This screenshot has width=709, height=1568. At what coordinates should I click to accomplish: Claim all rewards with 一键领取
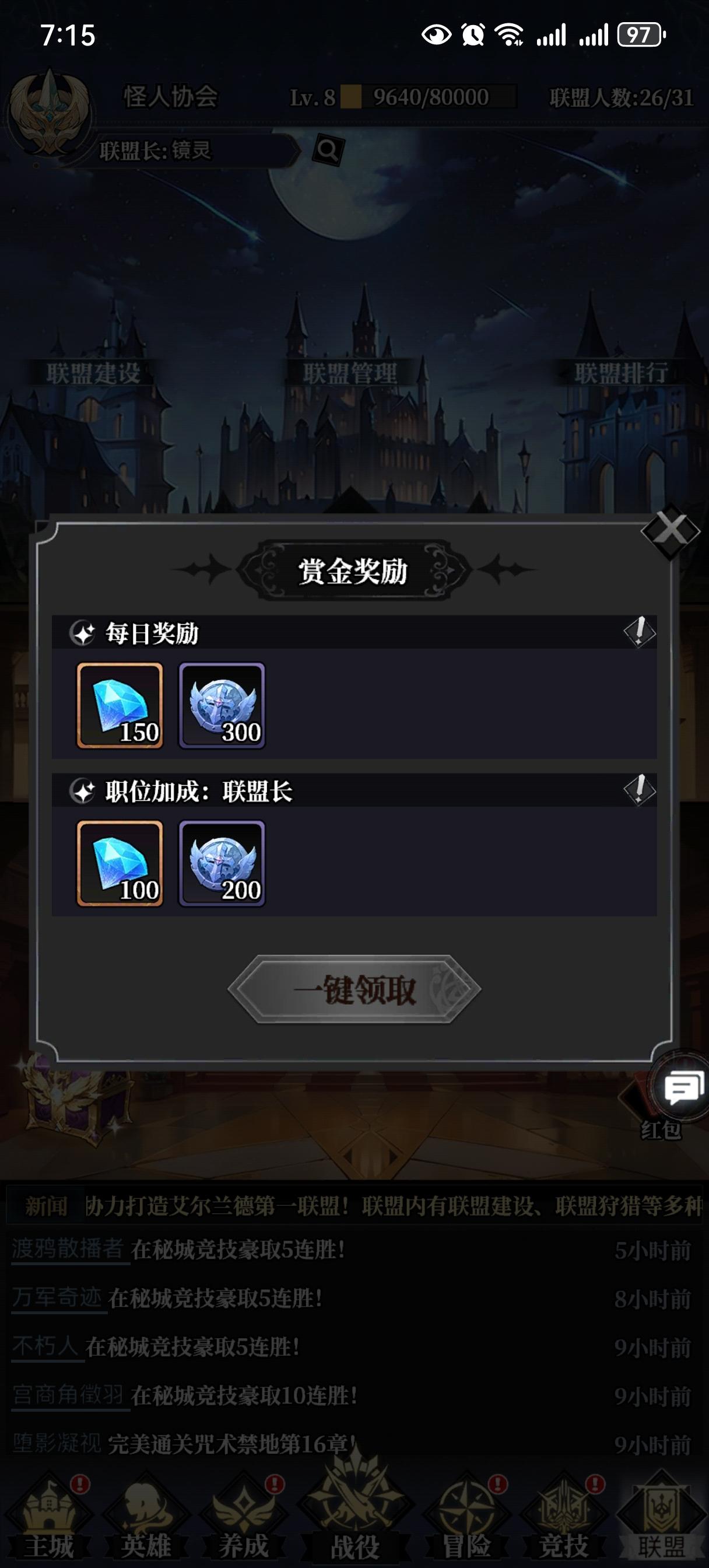[x=354, y=989]
